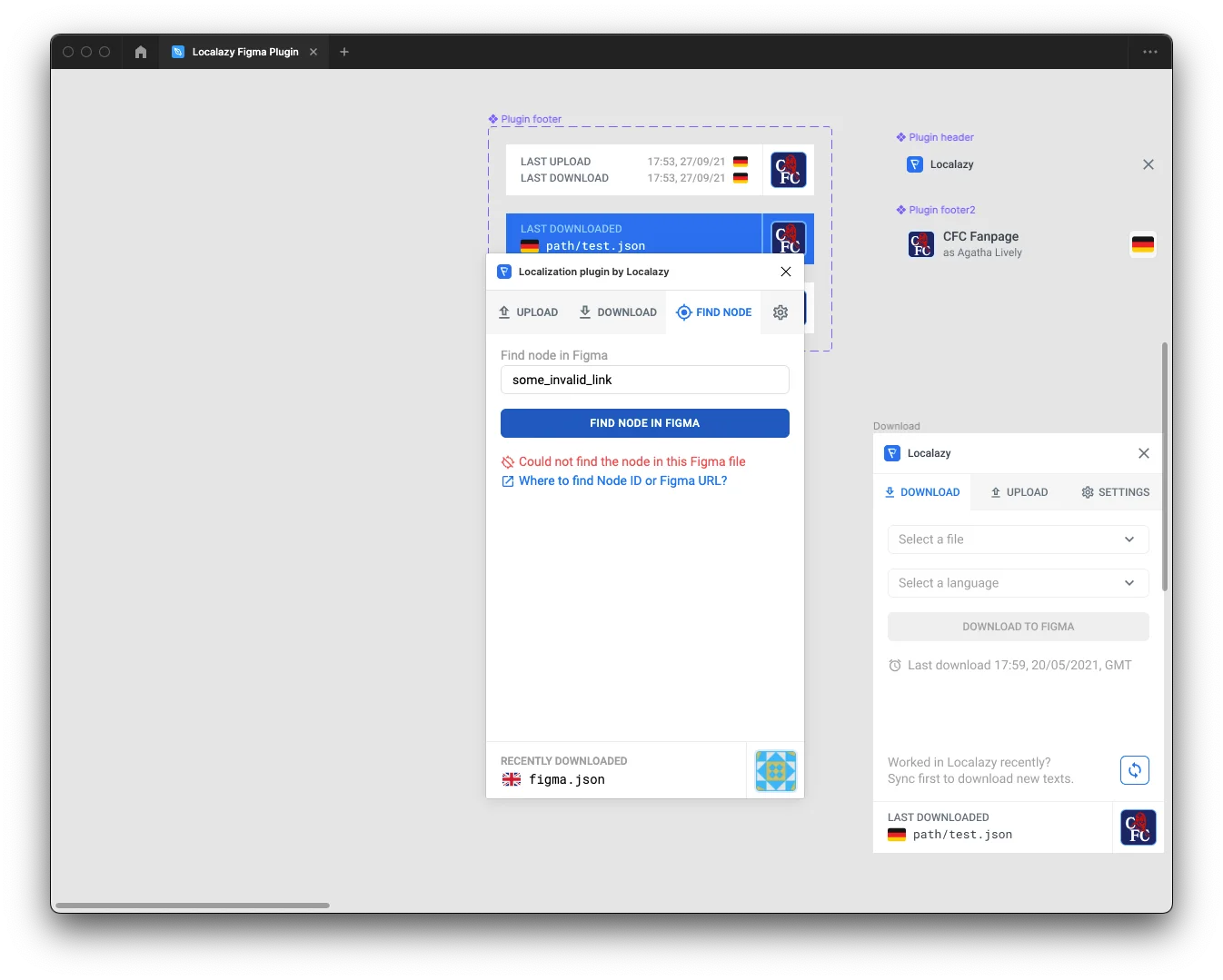This screenshot has height=980, width=1223.
Task: Click the German flag in Plugin footer2
Action: pos(1142,244)
